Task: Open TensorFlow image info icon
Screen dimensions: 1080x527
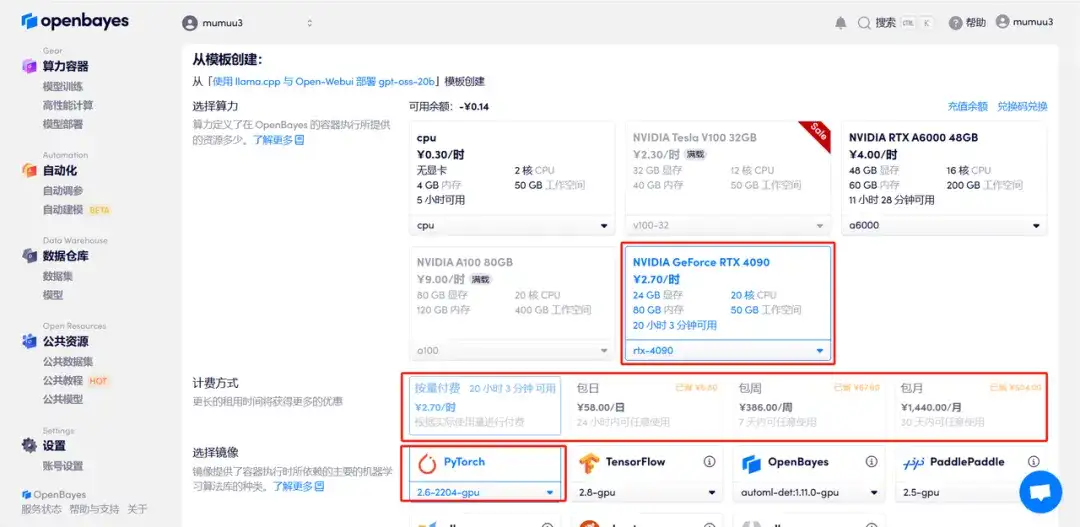Action: pos(709,462)
